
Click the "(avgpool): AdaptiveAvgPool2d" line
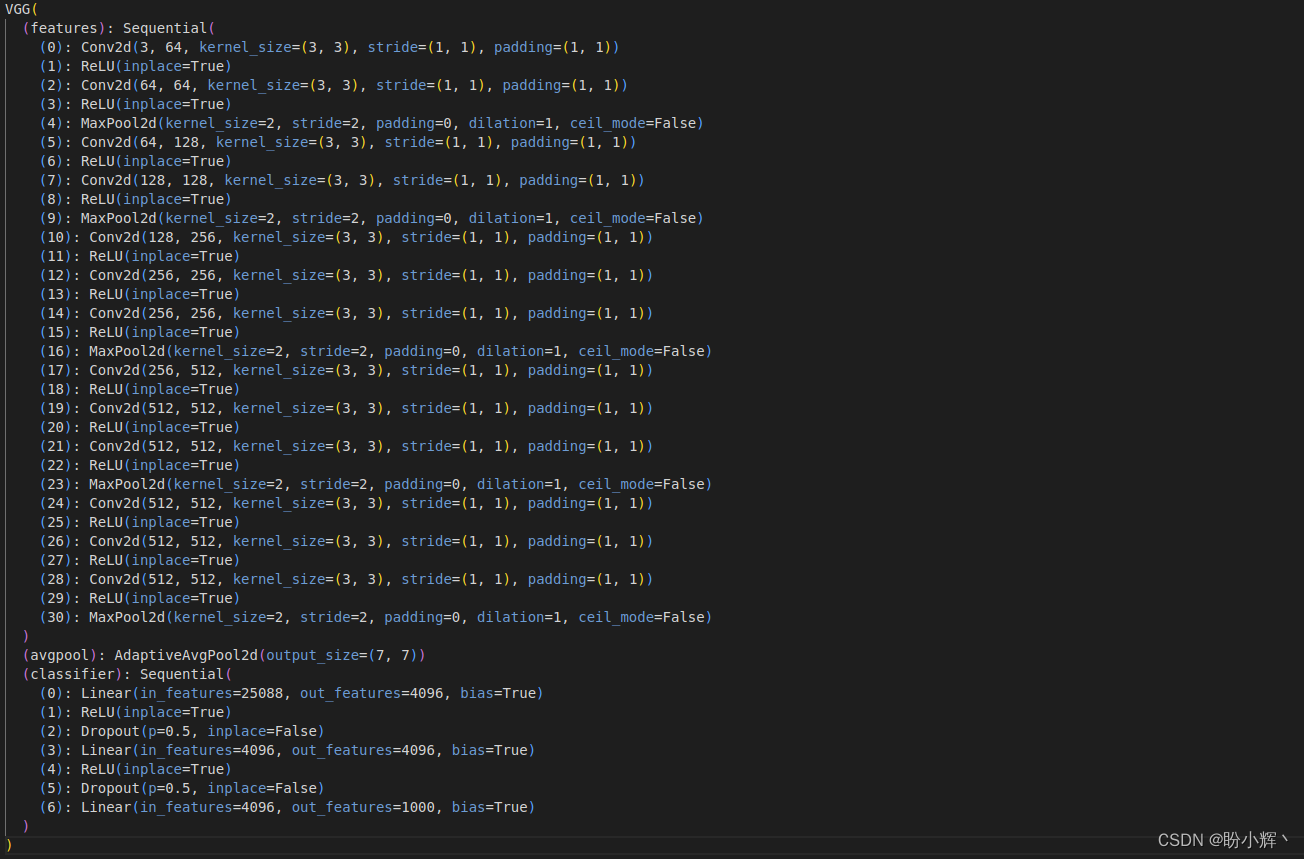tap(225, 655)
